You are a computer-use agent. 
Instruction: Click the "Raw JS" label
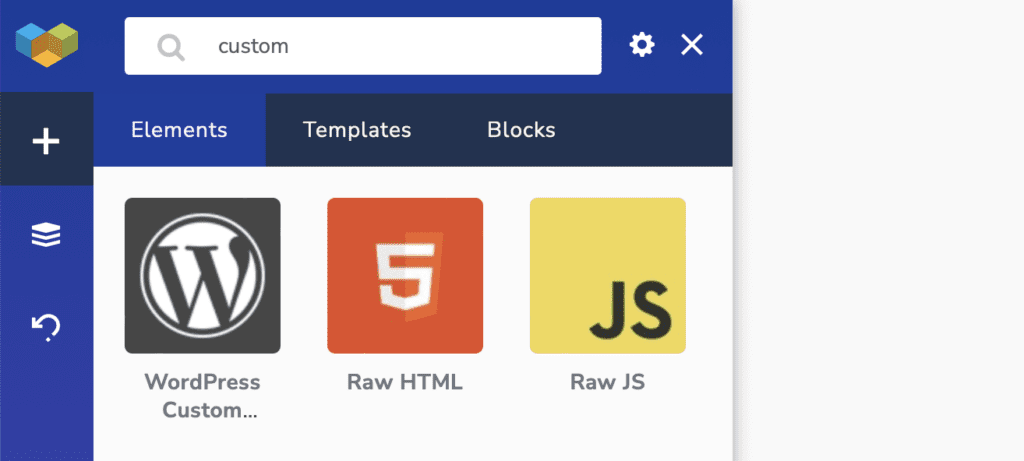(x=607, y=382)
